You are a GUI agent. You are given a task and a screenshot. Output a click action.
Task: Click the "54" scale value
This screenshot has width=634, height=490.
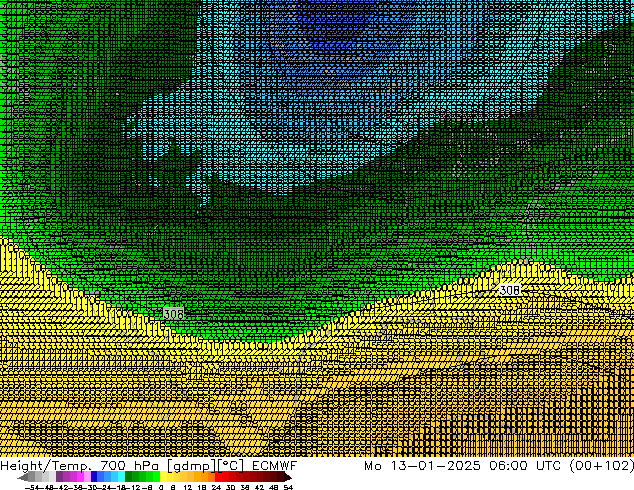[x=288, y=487]
